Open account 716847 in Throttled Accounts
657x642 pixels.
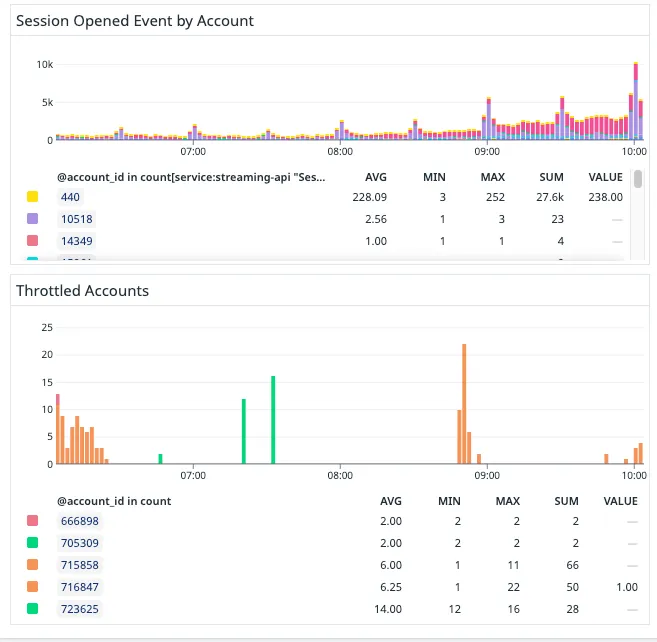point(80,587)
